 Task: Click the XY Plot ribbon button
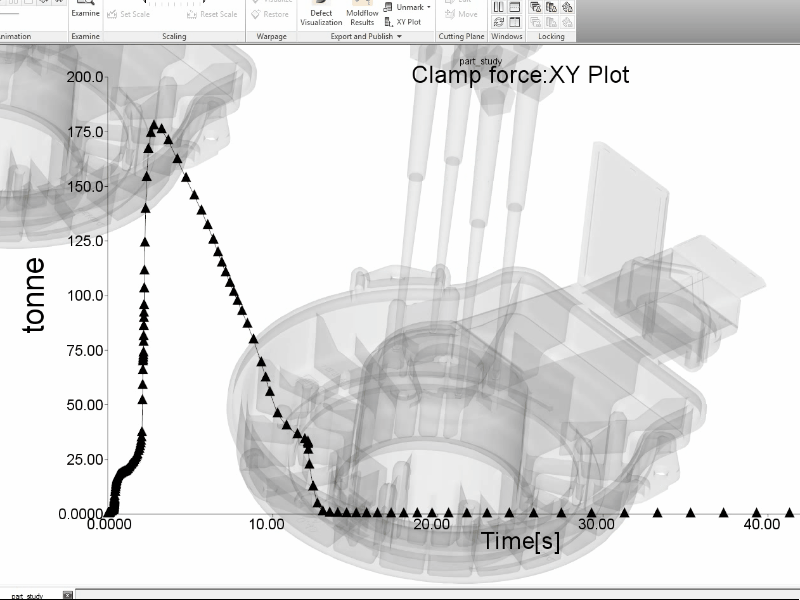[403, 22]
